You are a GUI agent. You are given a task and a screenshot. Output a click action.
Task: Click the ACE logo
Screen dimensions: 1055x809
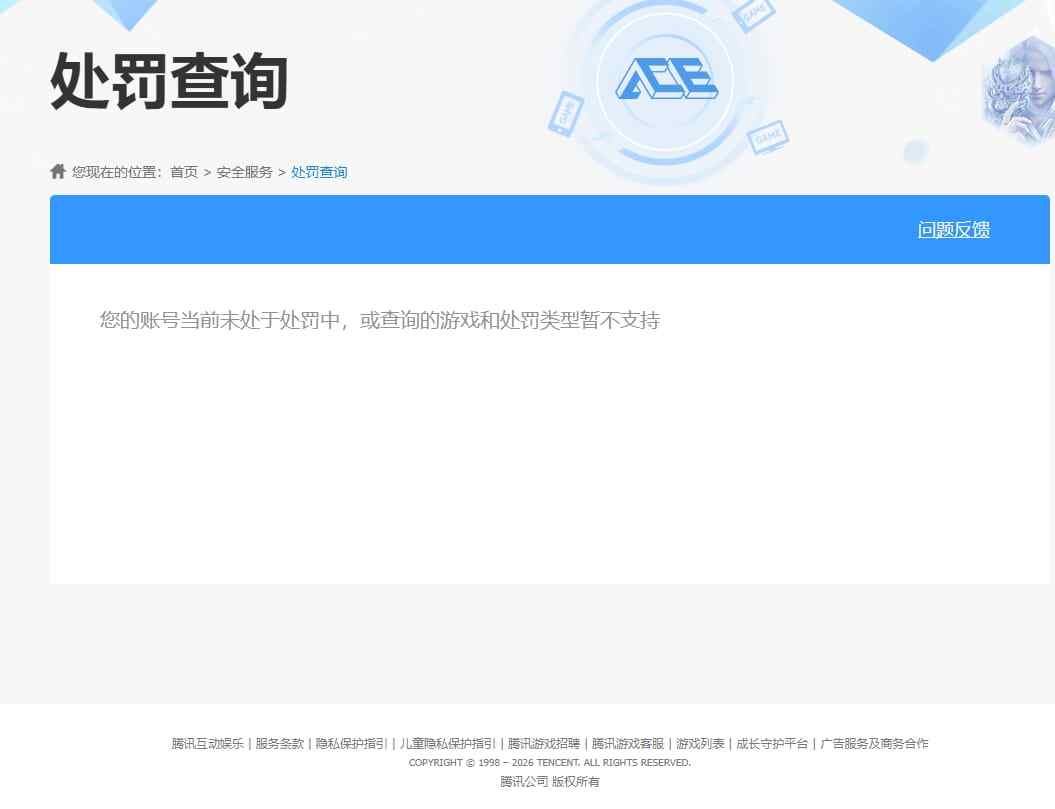point(666,79)
